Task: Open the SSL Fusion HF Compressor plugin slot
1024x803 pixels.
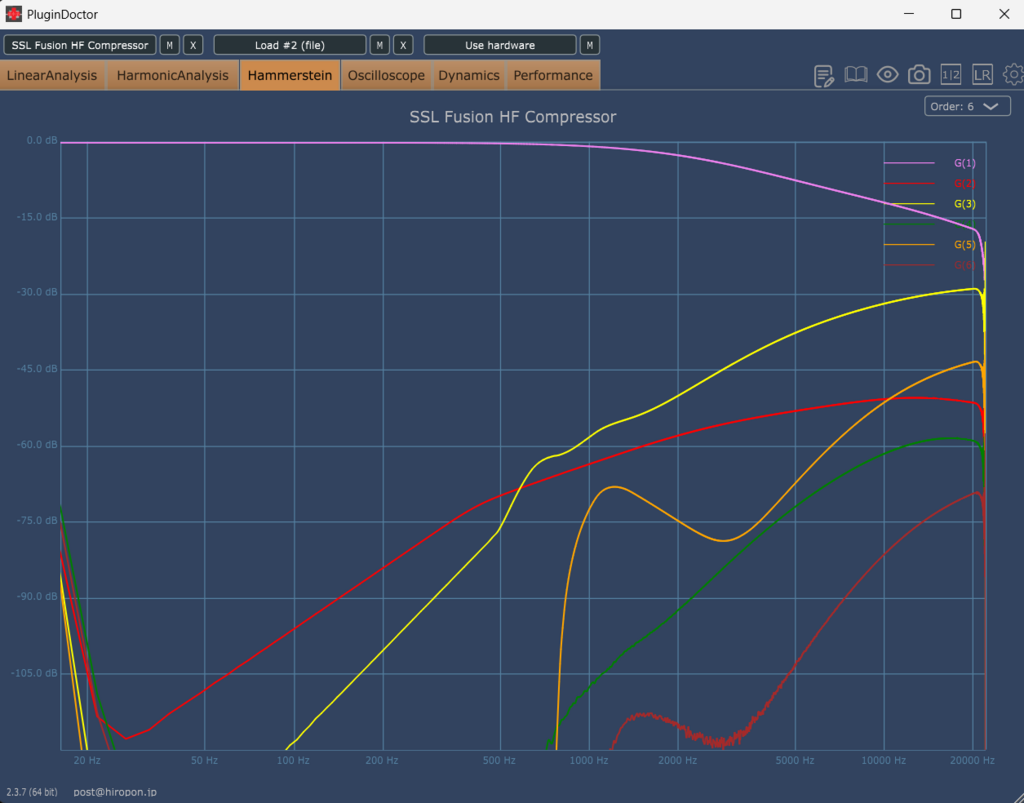Action: [x=80, y=45]
